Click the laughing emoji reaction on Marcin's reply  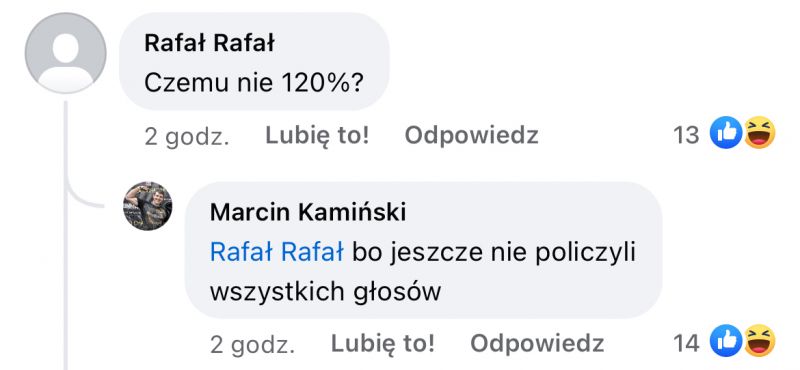(x=760, y=340)
